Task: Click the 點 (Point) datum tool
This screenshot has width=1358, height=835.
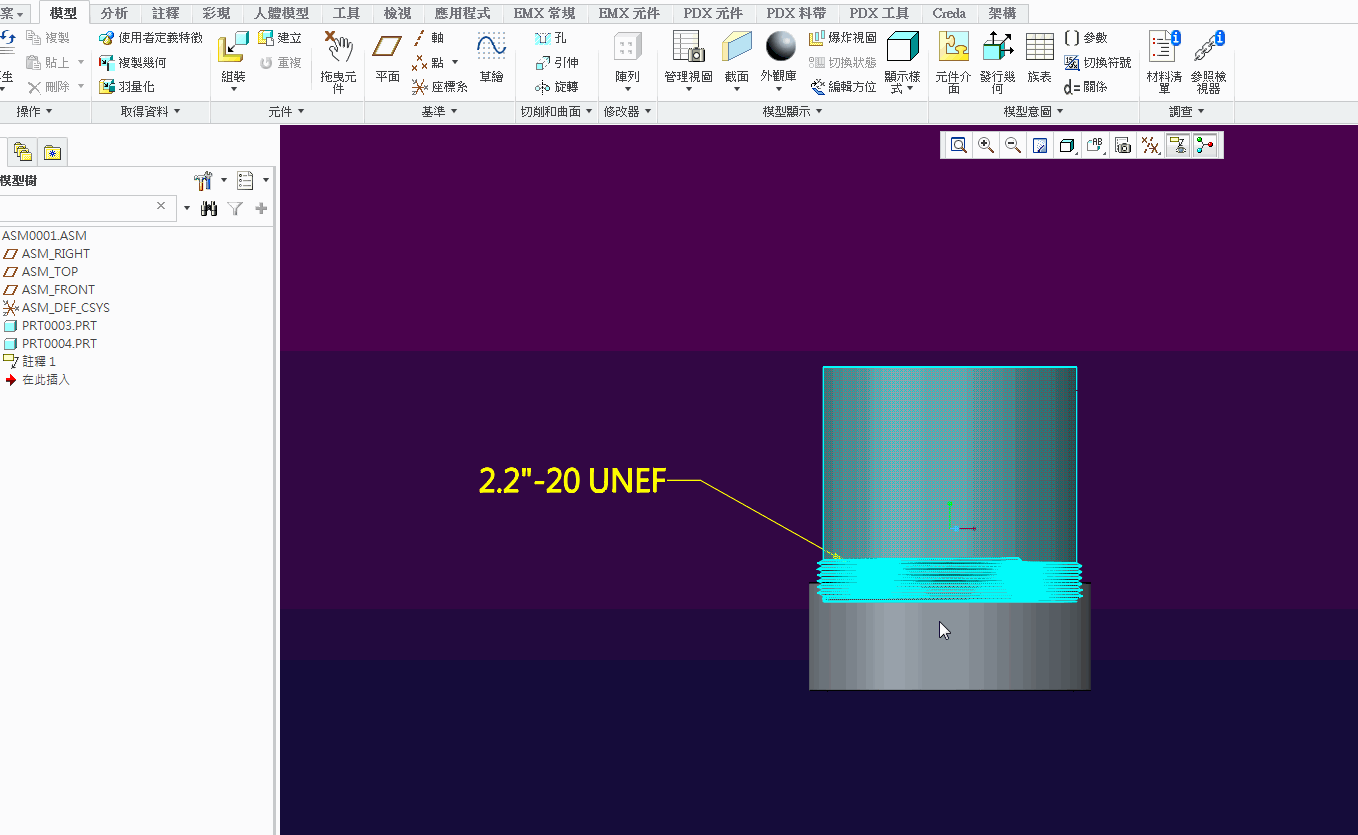Action: point(430,62)
